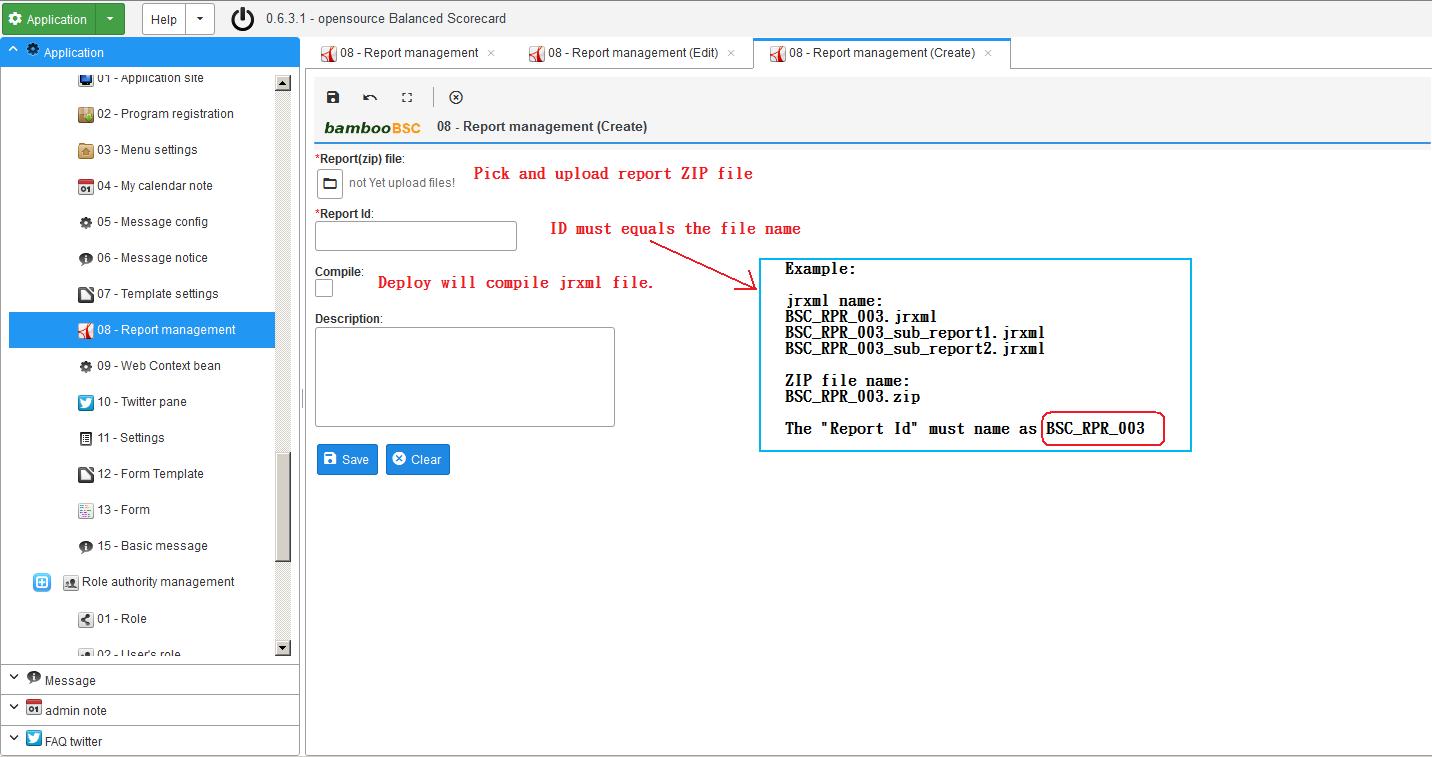The height and width of the screenshot is (757, 1432).
Task: Enable the Compile checkbox
Action: [324, 288]
